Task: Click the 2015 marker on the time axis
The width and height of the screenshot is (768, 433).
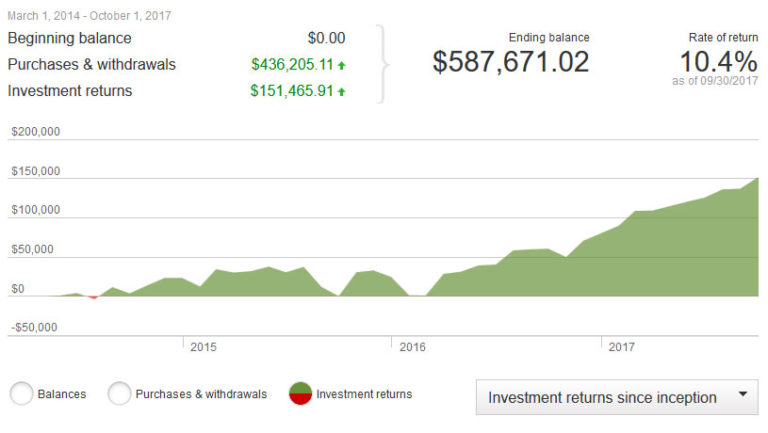Action: [203, 347]
